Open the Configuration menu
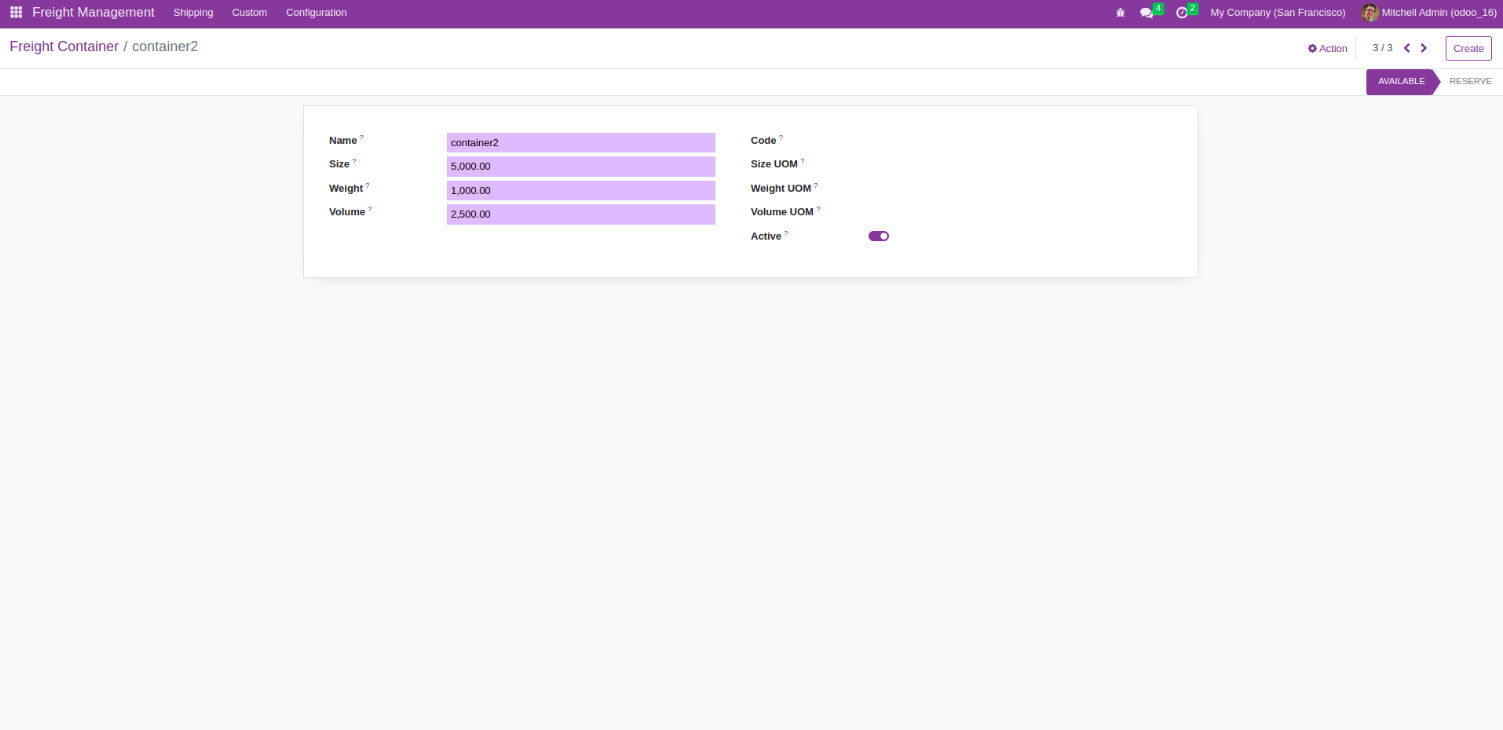Screen dimensions: 1503x730 pyautogui.click(x=316, y=13)
